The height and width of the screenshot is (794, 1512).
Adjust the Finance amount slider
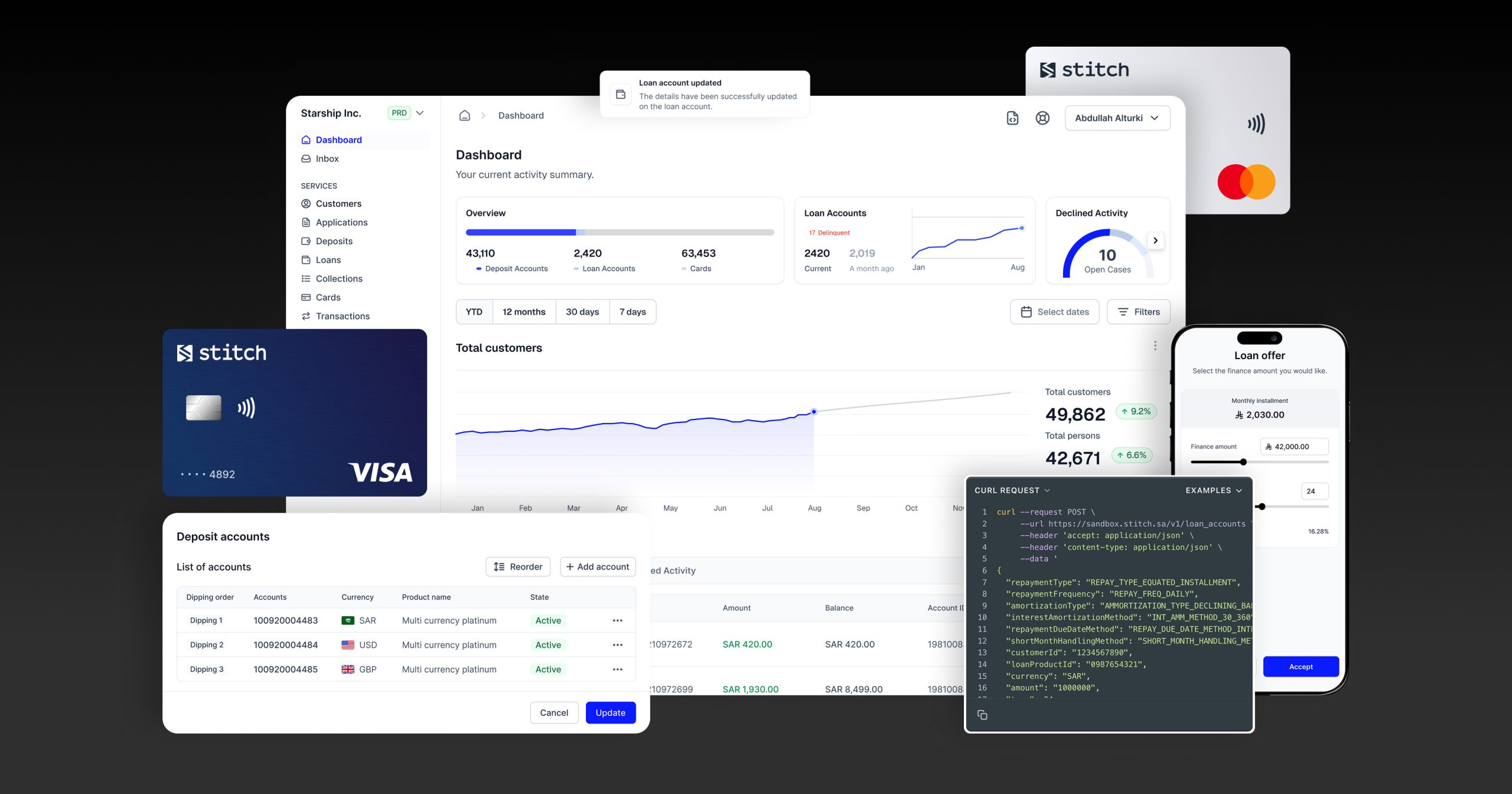(1243, 463)
